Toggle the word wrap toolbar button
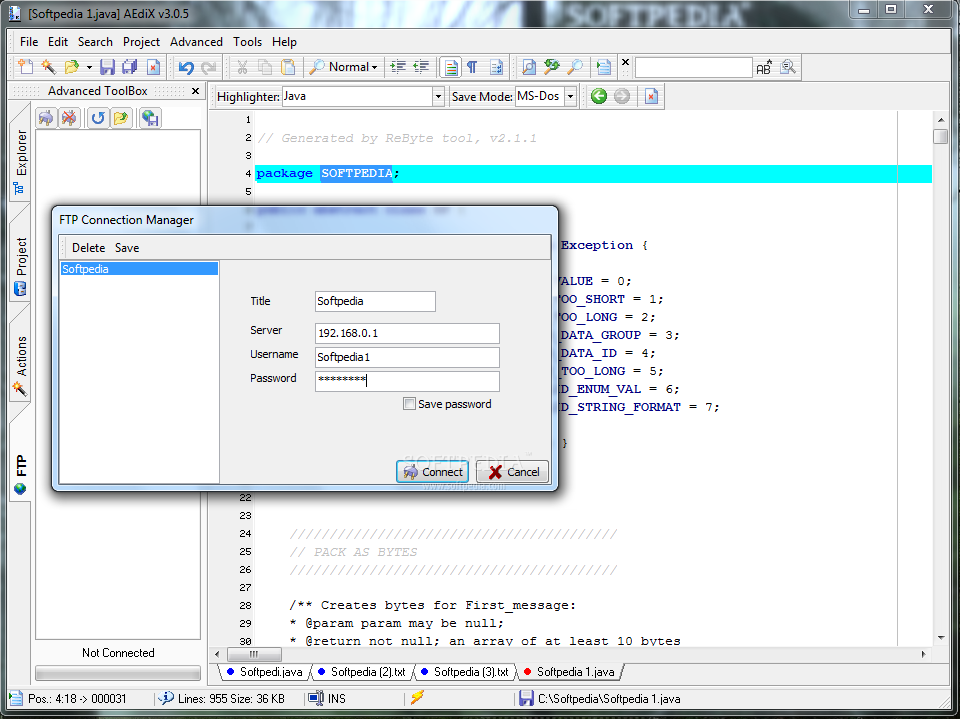This screenshot has height=719, width=960. pos(495,67)
